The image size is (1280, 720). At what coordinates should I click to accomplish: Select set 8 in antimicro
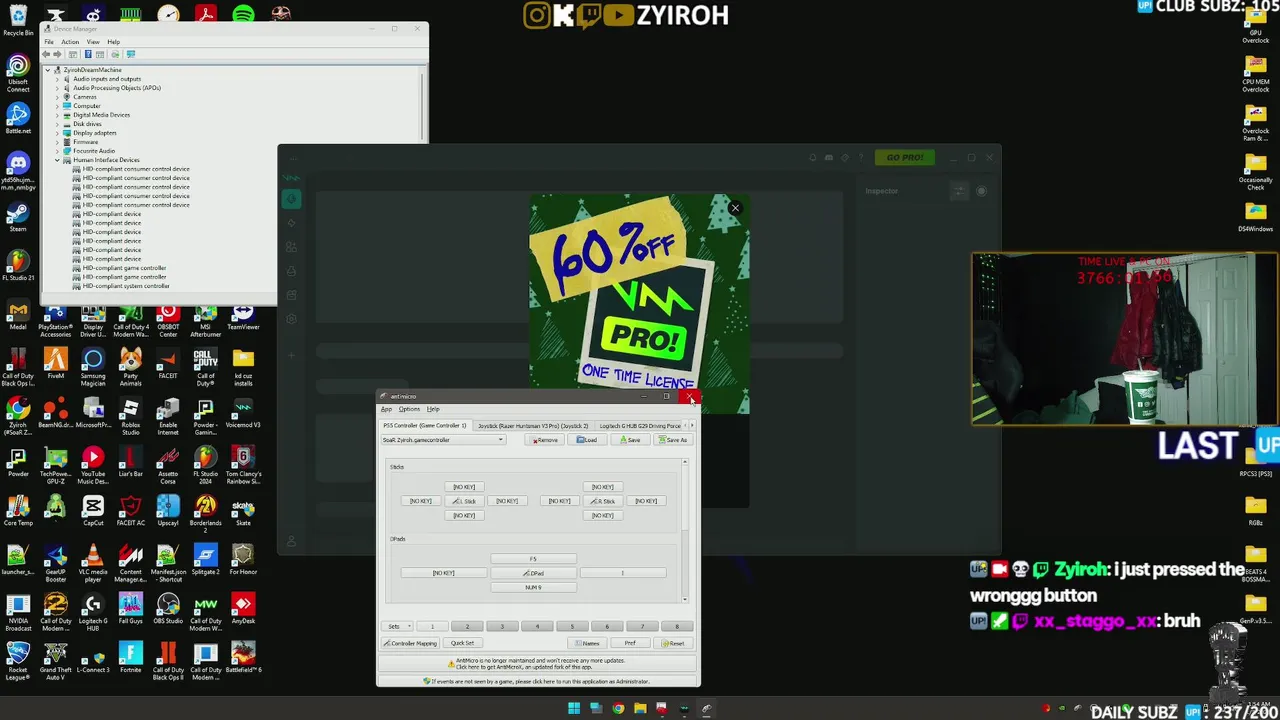click(676, 626)
